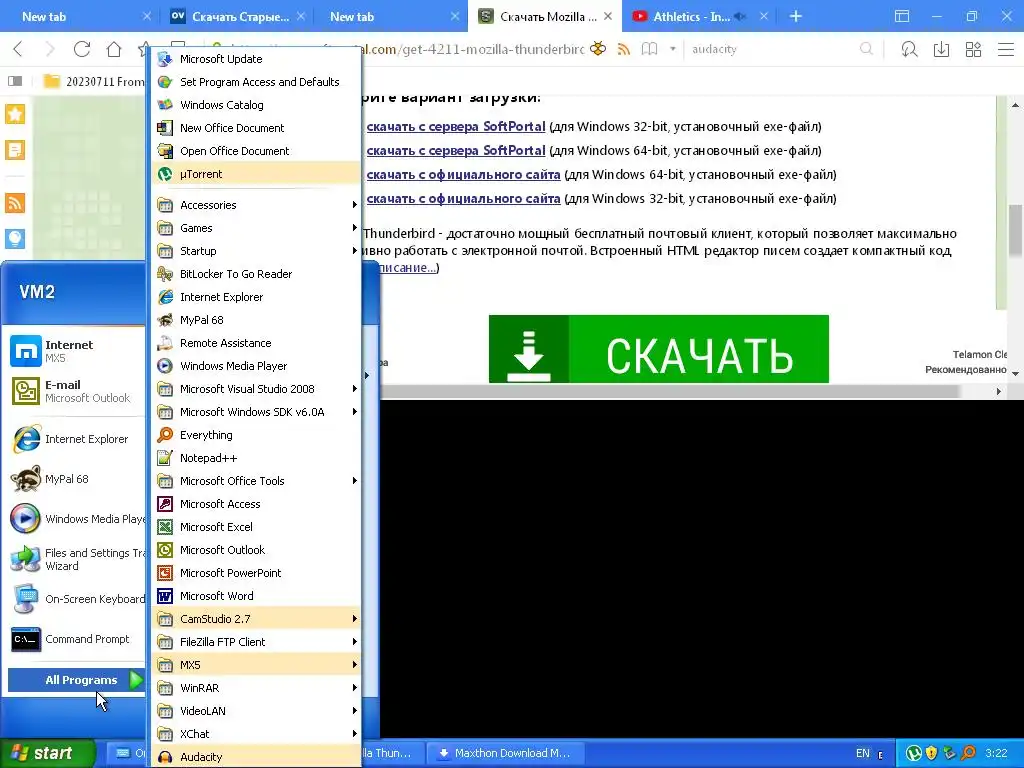Open Maxthon MX5 Internet pinned item
Viewport: 1024px width, 768px height.
[x=75, y=351]
